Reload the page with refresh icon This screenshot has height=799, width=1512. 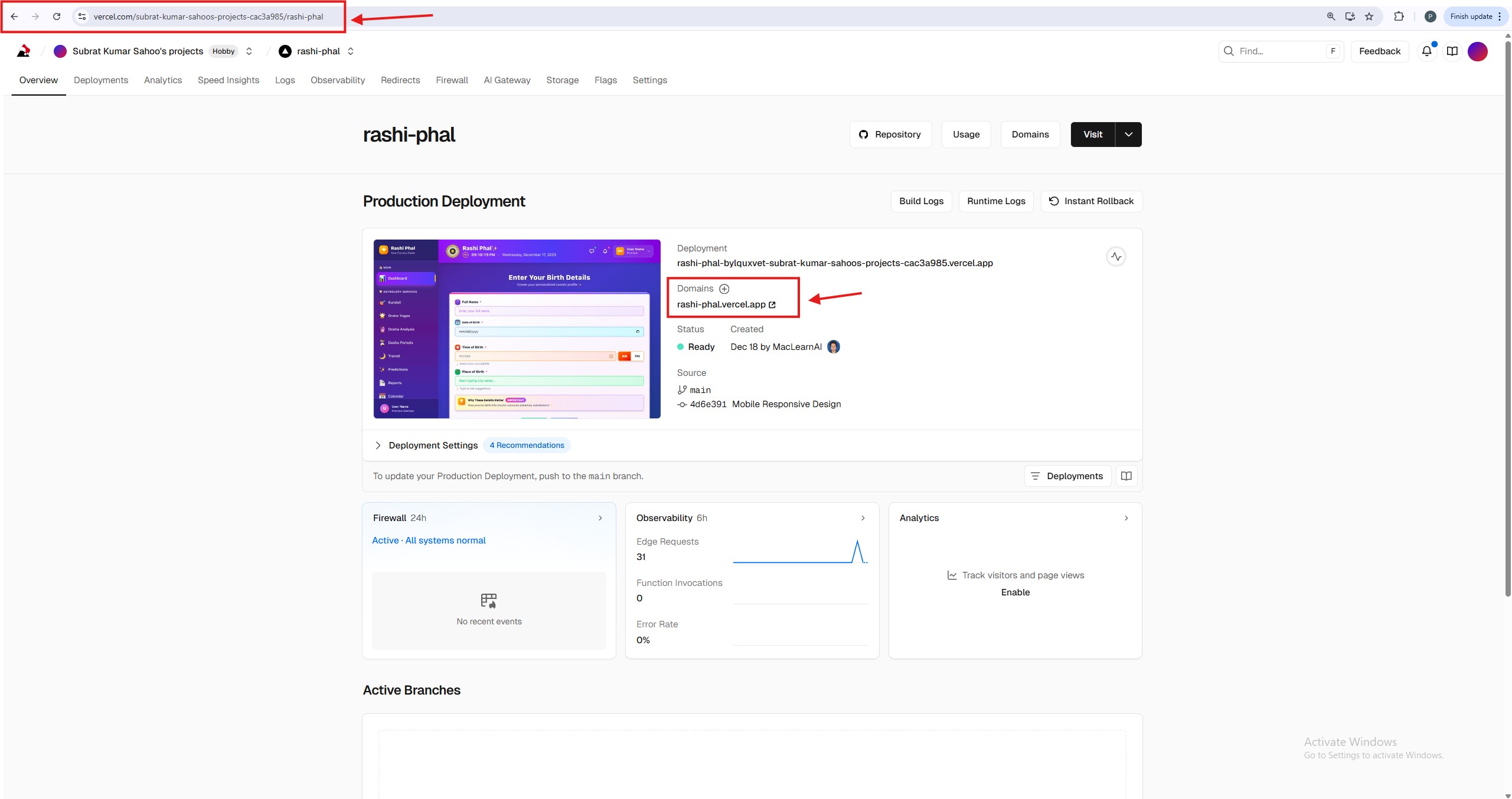[57, 17]
